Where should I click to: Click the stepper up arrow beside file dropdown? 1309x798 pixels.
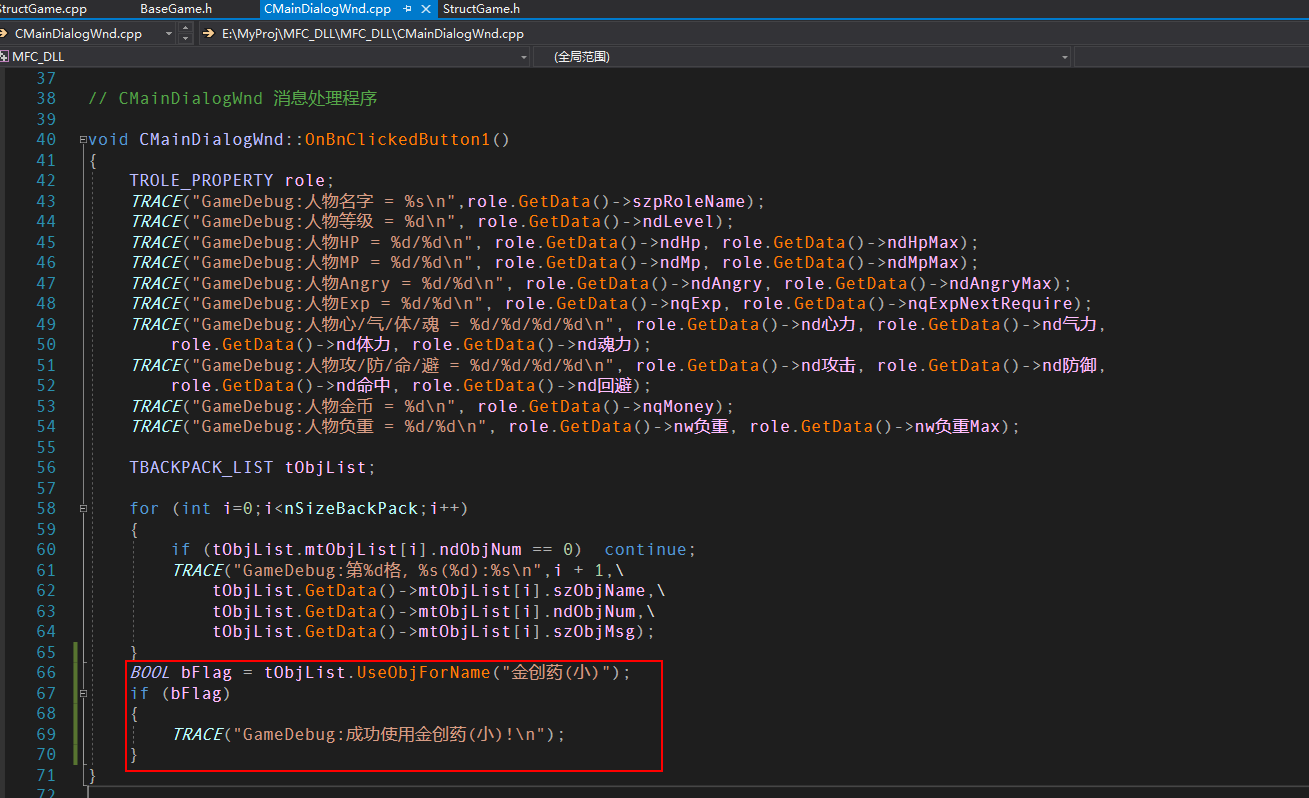click(x=186, y=29)
